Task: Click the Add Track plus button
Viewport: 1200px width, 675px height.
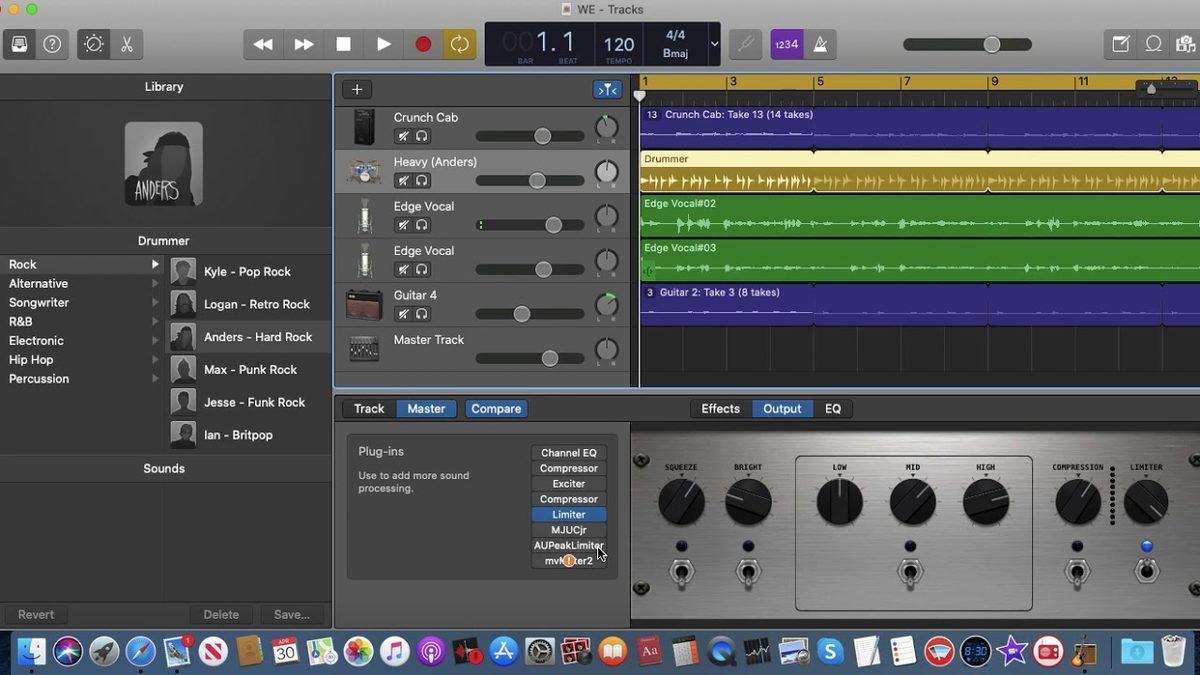Action: pyautogui.click(x=356, y=89)
